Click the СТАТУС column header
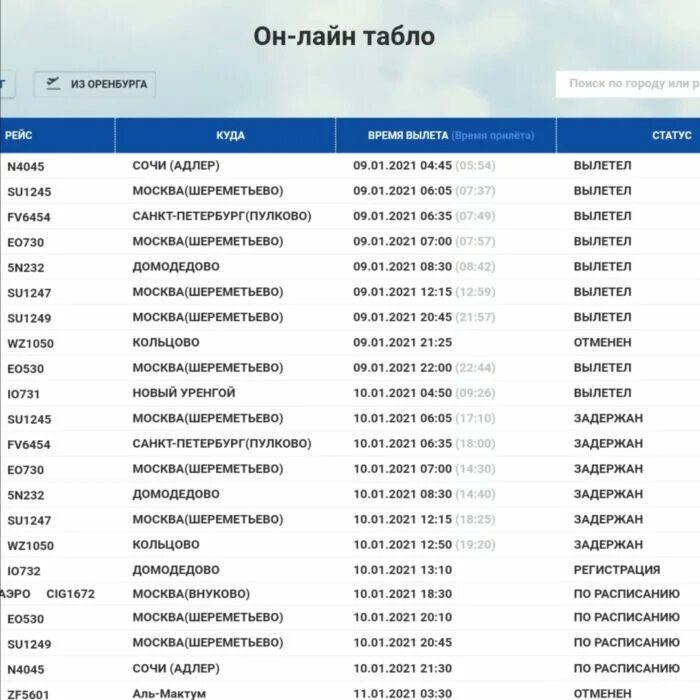Viewport: 700px width, 700px height. coord(671,135)
